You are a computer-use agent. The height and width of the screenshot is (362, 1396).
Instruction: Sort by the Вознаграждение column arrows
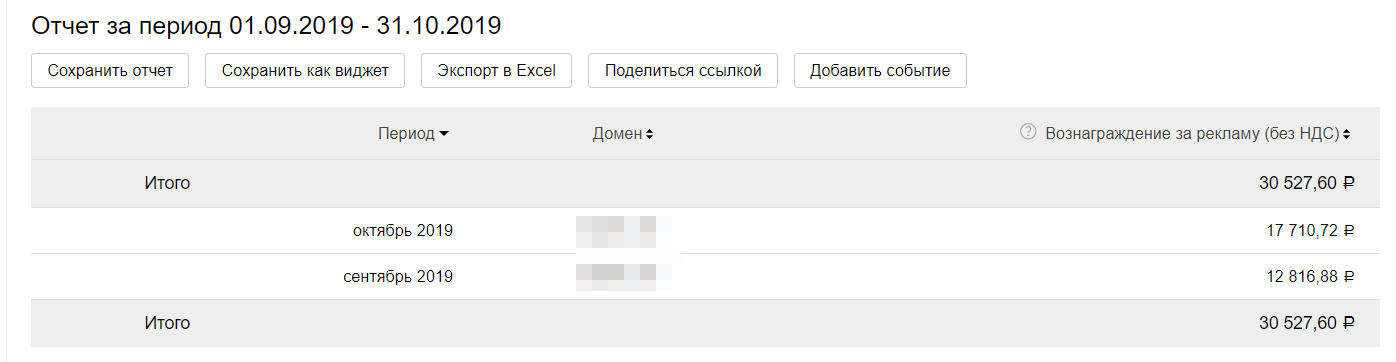tap(1347, 134)
